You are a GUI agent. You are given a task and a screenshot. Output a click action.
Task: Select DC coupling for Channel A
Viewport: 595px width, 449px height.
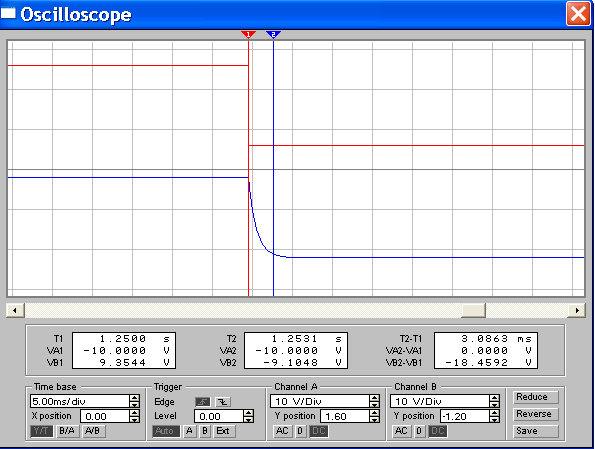[318, 431]
